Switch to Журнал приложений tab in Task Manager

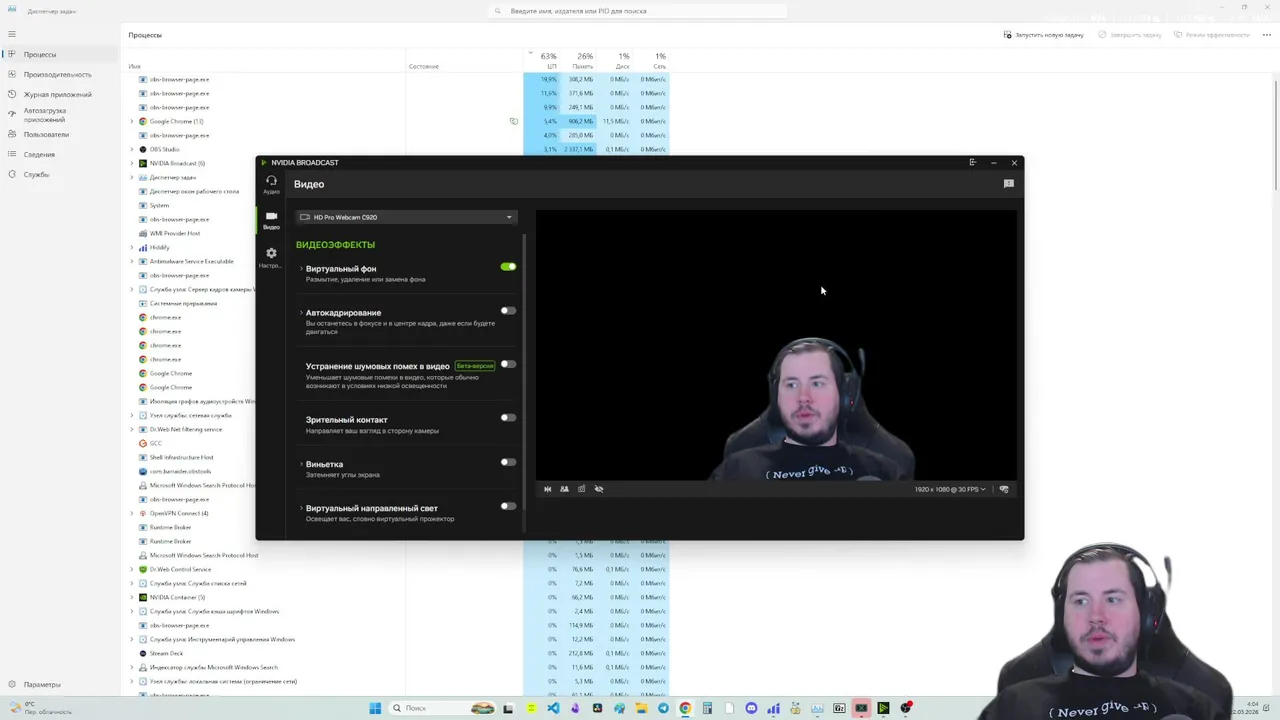[60, 94]
